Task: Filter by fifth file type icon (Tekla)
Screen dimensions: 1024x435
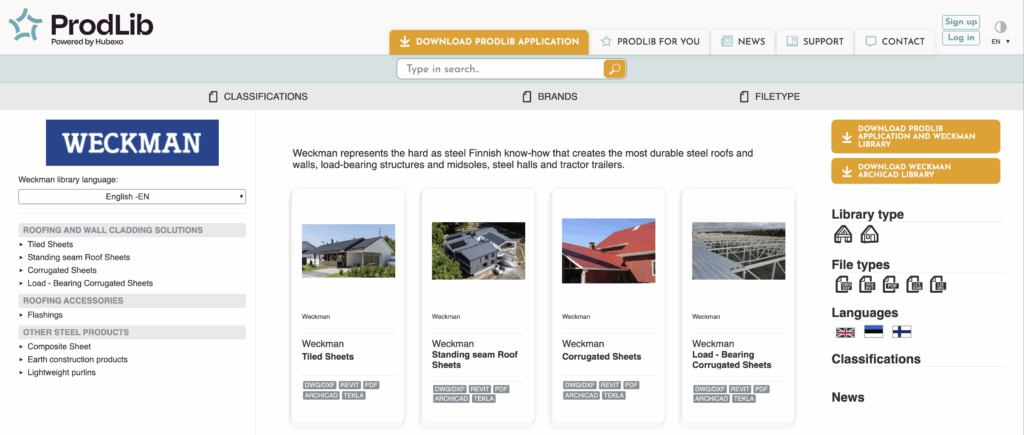Action: (938, 284)
